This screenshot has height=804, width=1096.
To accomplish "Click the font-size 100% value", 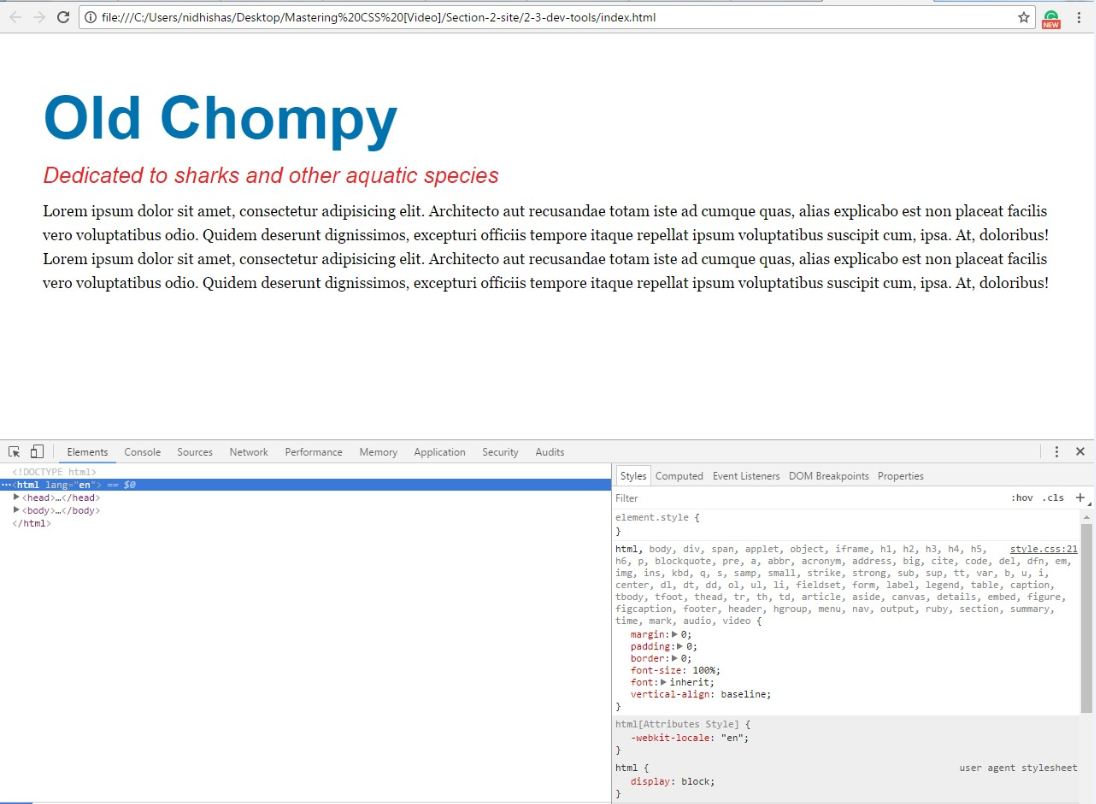I will click(x=704, y=670).
